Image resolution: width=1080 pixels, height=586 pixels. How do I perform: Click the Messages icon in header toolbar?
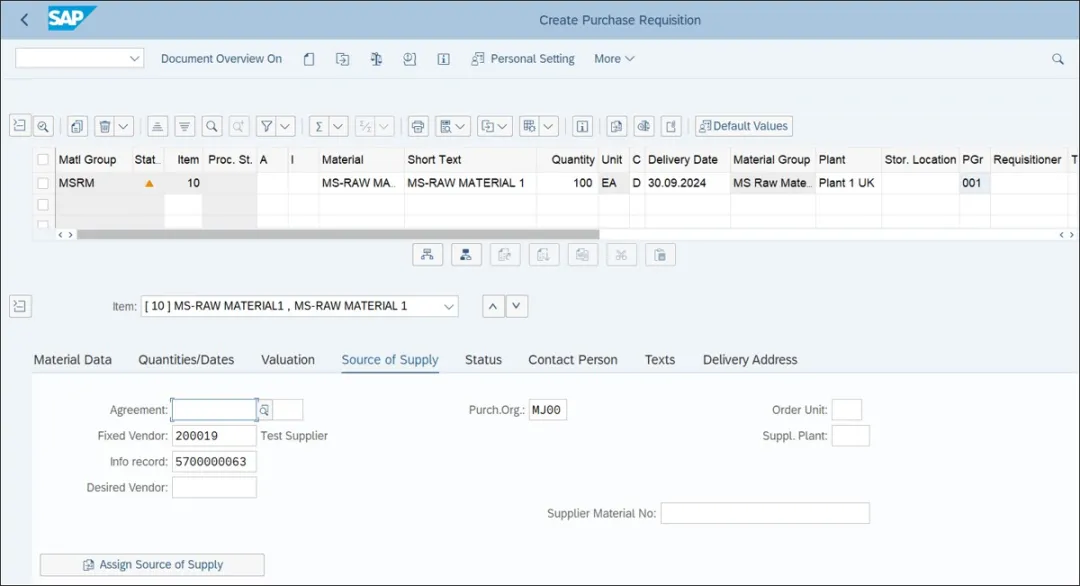pos(410,59)
